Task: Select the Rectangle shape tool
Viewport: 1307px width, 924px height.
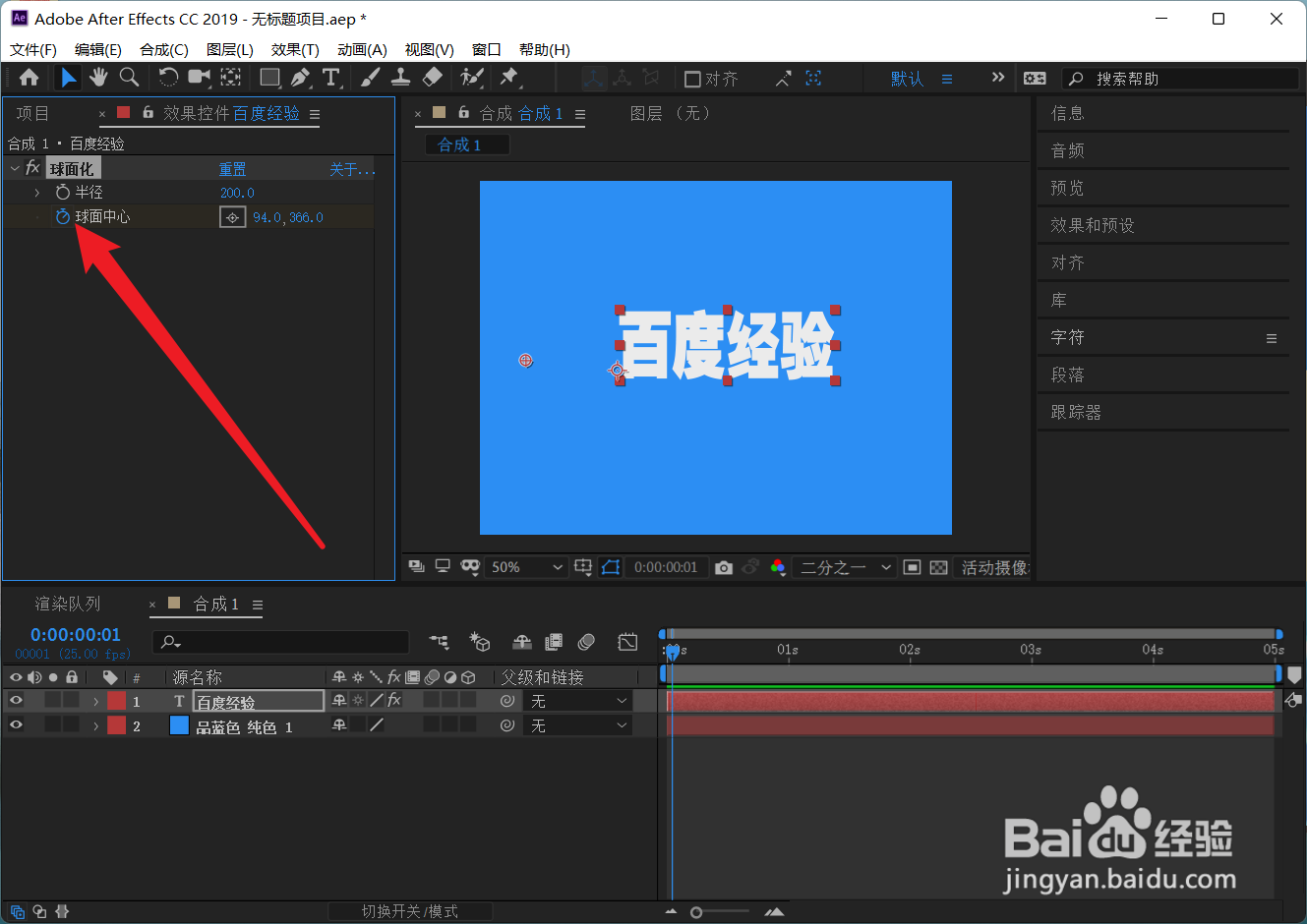Action: point(269,78)
